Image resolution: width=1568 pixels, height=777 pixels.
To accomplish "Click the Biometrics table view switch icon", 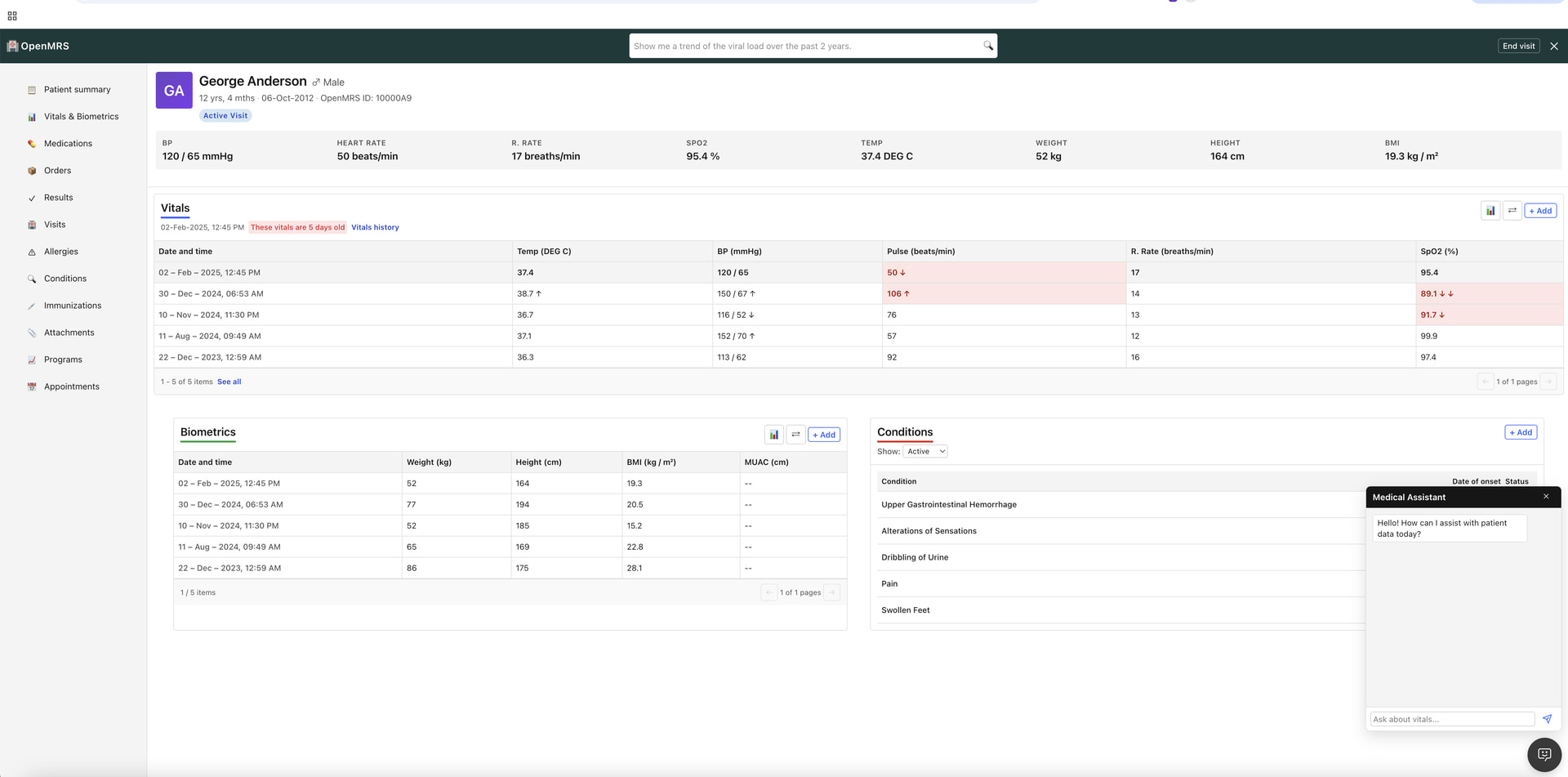I will pos(795,435).
